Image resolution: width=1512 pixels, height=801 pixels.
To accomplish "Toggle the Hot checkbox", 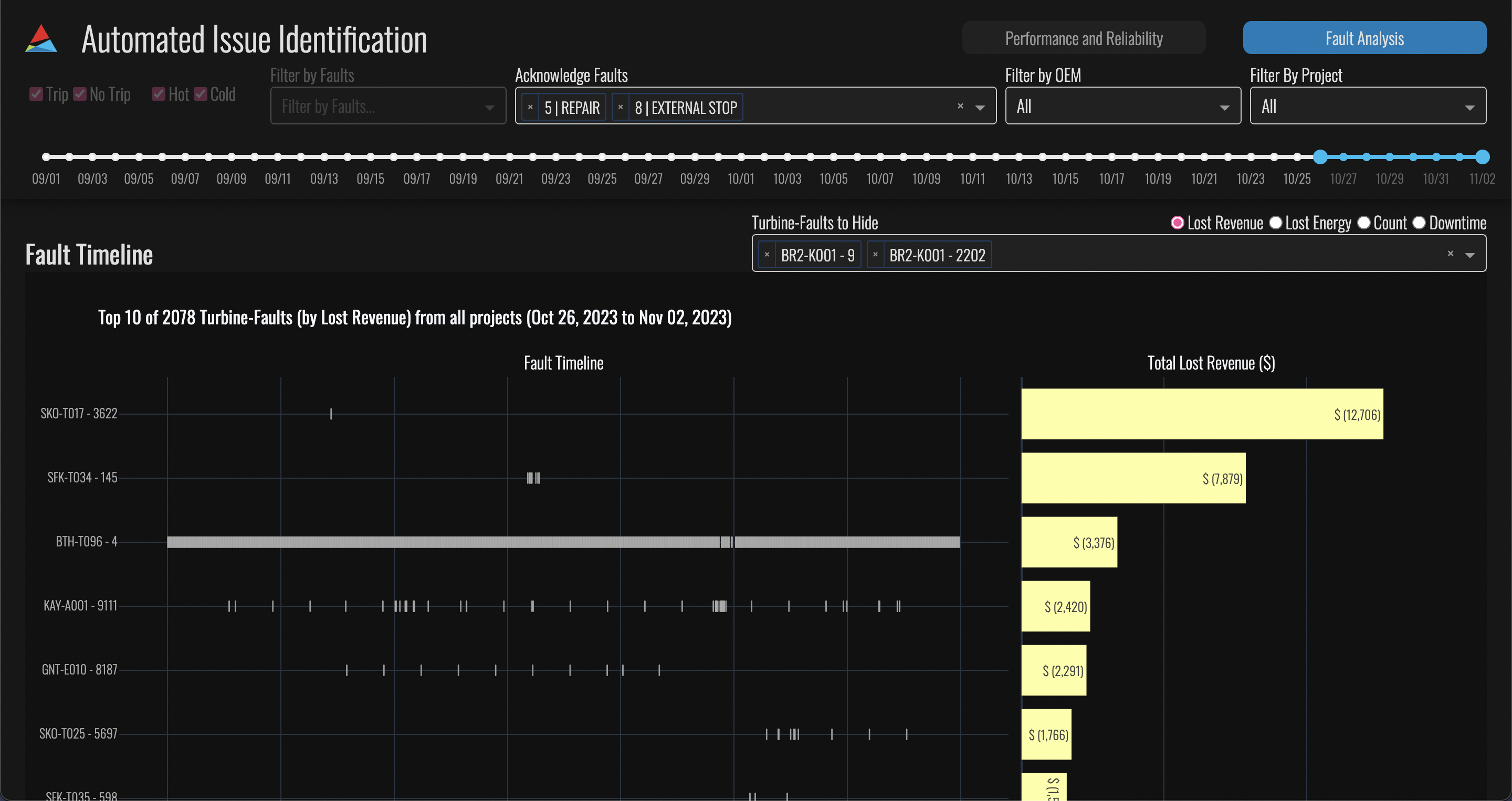I will pyautogui.click(x=159, y=94).
